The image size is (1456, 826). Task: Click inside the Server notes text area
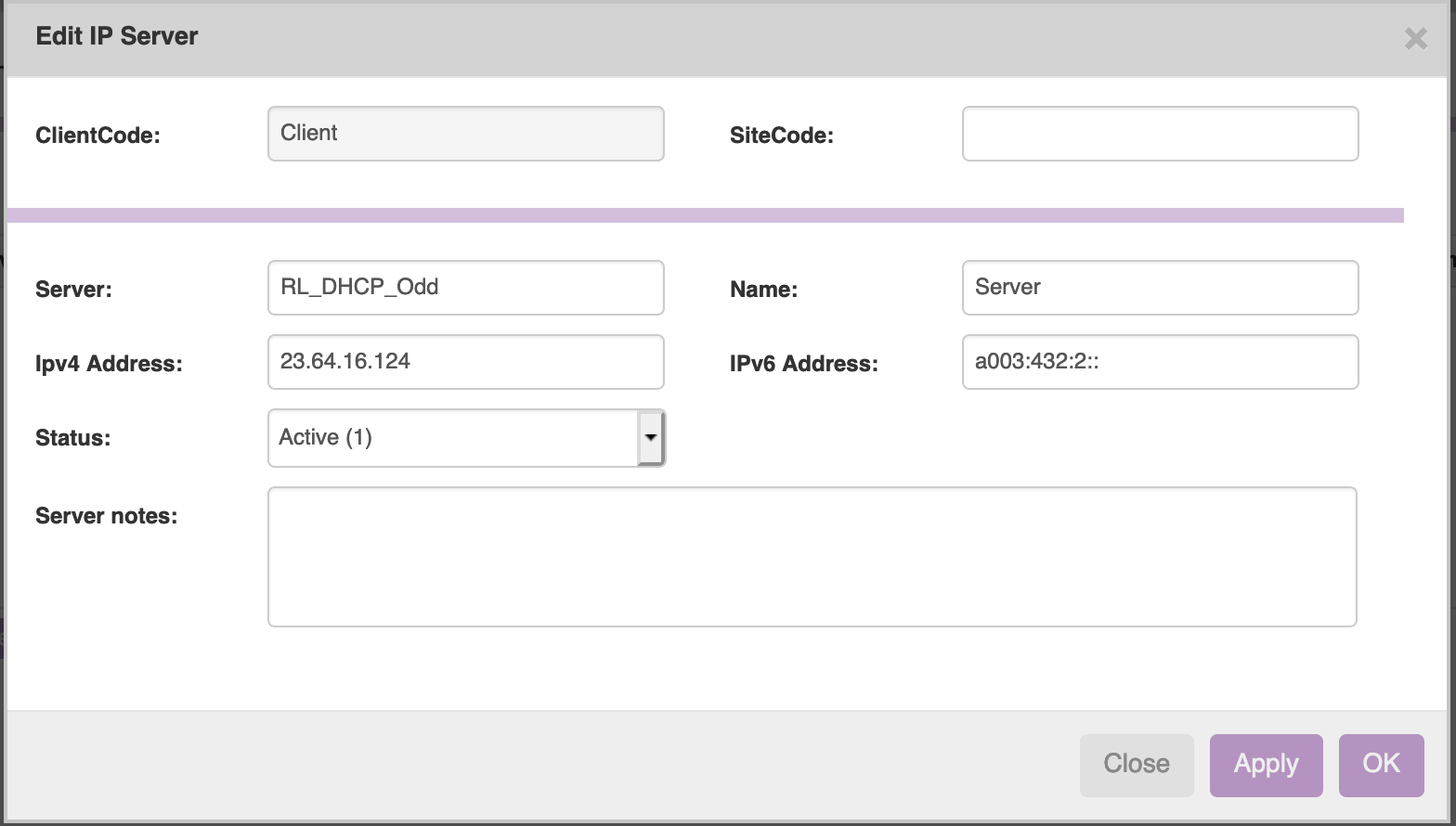[x=812, y=557]
